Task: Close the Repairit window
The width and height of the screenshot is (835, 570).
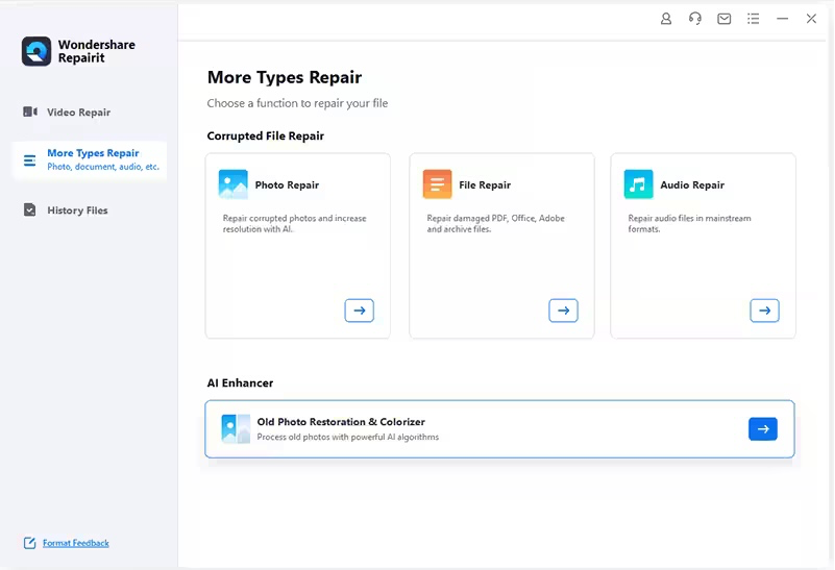Action: (x=811, y=19)
